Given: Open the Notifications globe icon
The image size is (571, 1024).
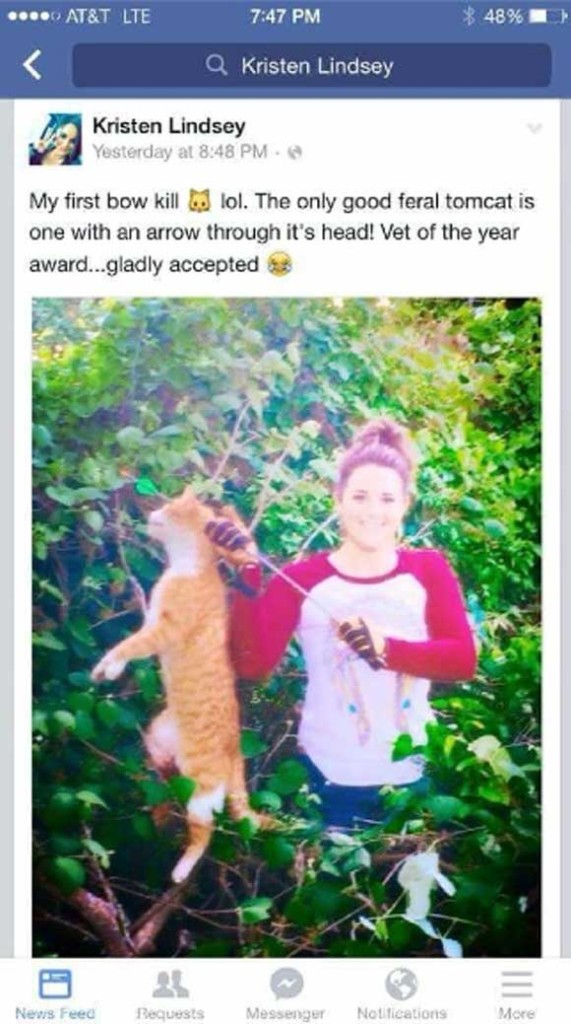Looking at the screenshot, I should click(401, 984).
